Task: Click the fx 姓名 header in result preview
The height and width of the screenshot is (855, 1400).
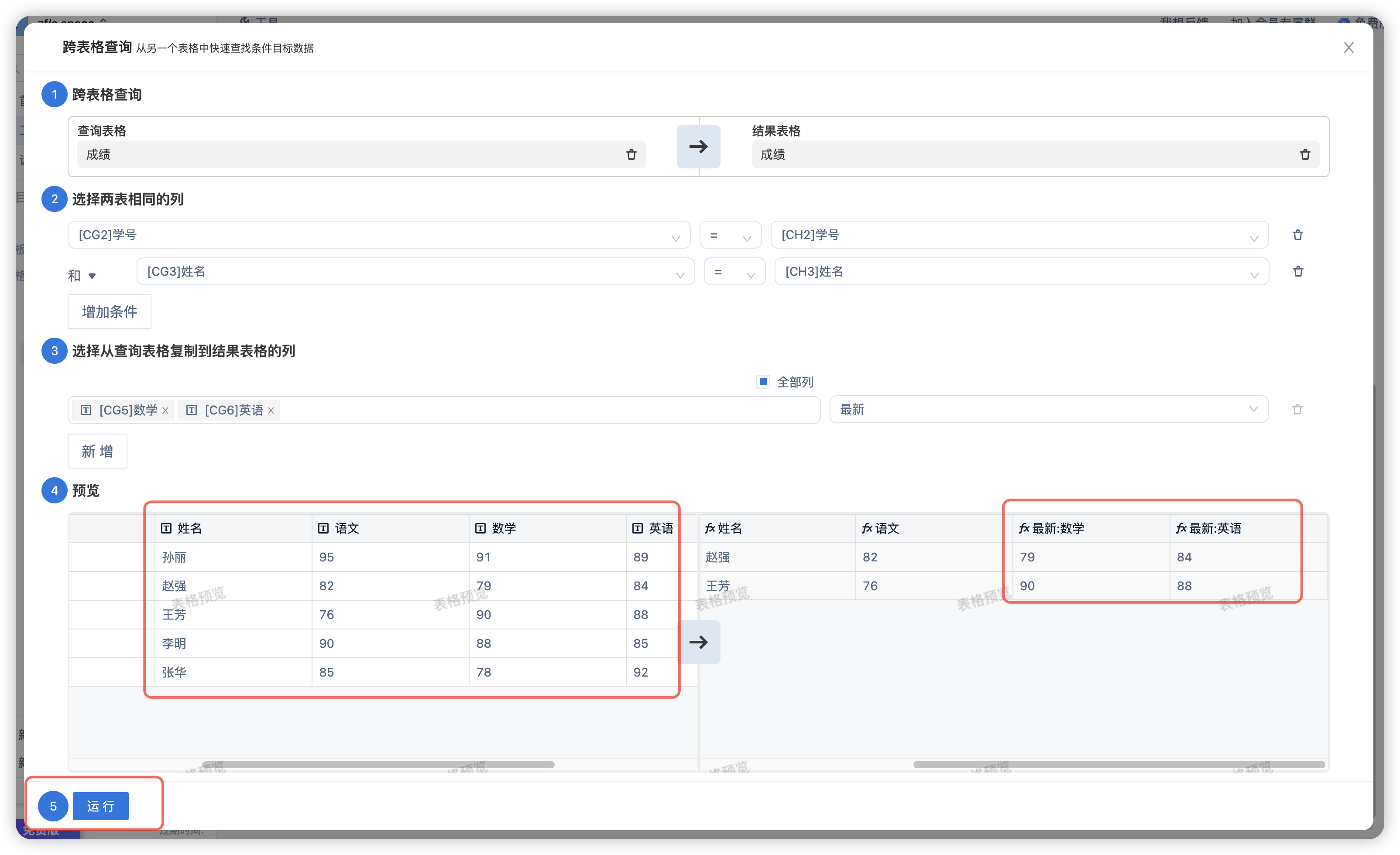Action: (x=777, y=528)
